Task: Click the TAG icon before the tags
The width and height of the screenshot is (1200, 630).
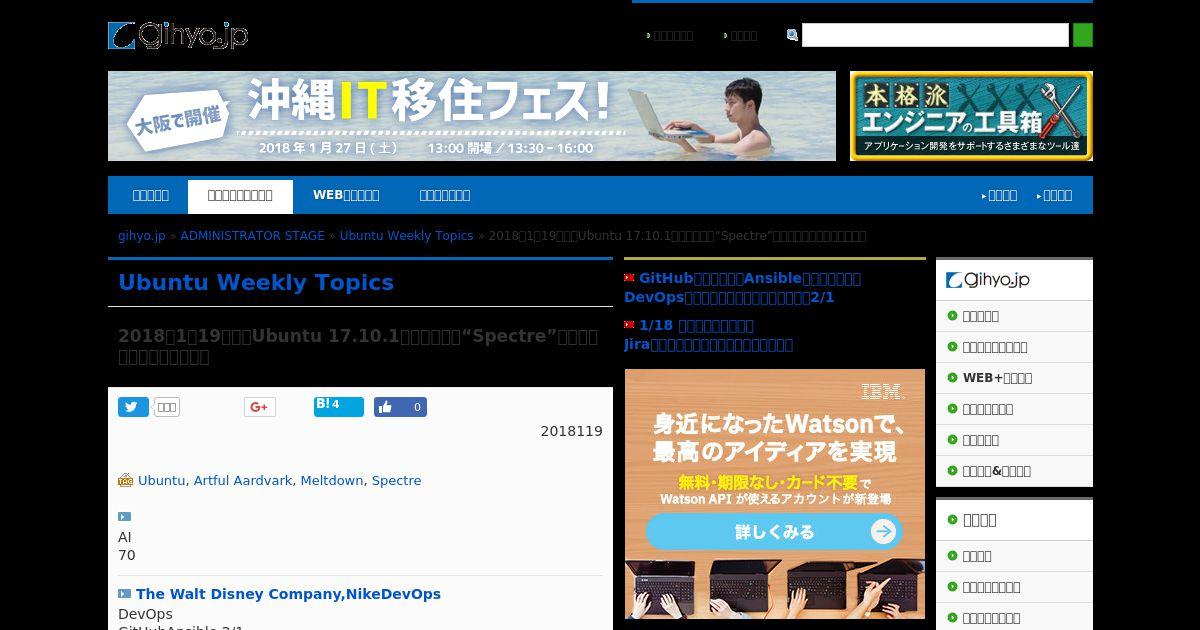Action: pyautogui.click(x=125, y=480)
